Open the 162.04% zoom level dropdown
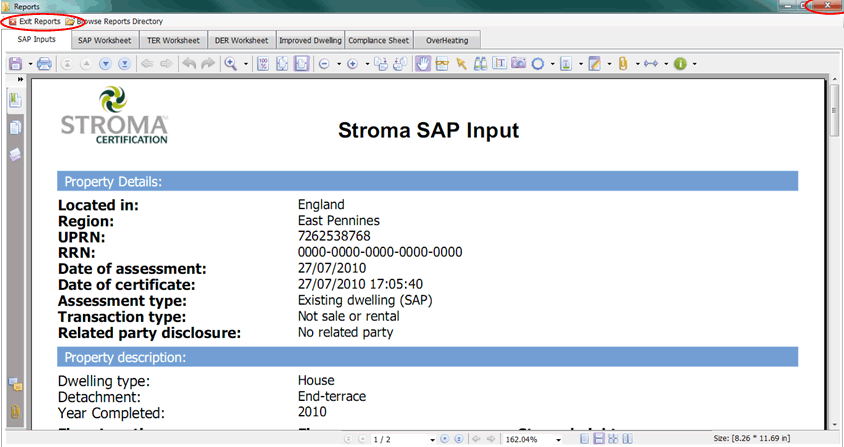 pyautogui.click(x=558, y=440)
